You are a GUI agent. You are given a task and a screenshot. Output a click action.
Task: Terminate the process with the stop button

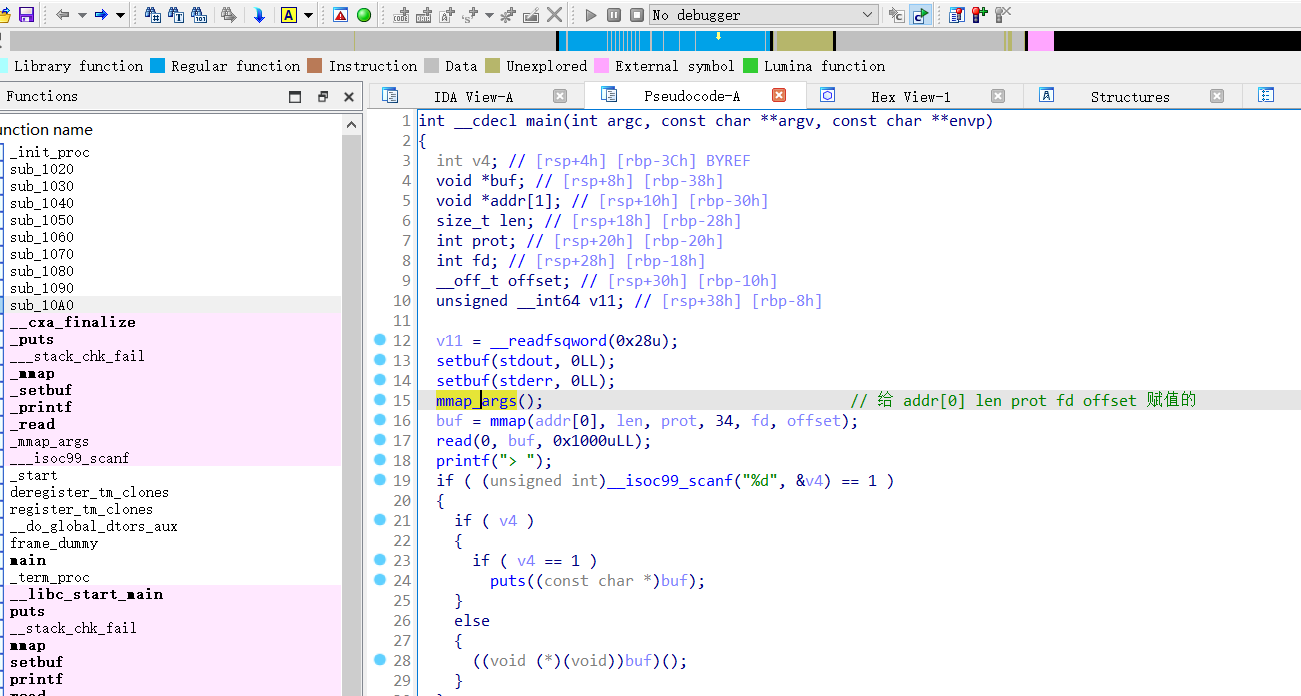637,15
